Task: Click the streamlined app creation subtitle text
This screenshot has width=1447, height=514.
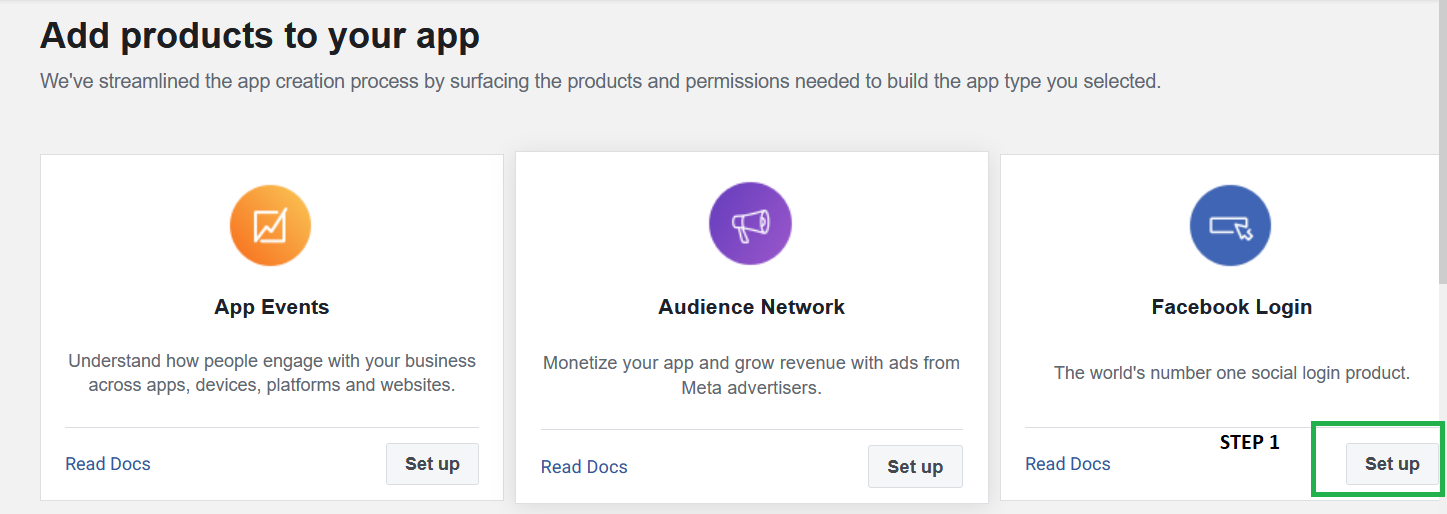Action: pos(600,81)
